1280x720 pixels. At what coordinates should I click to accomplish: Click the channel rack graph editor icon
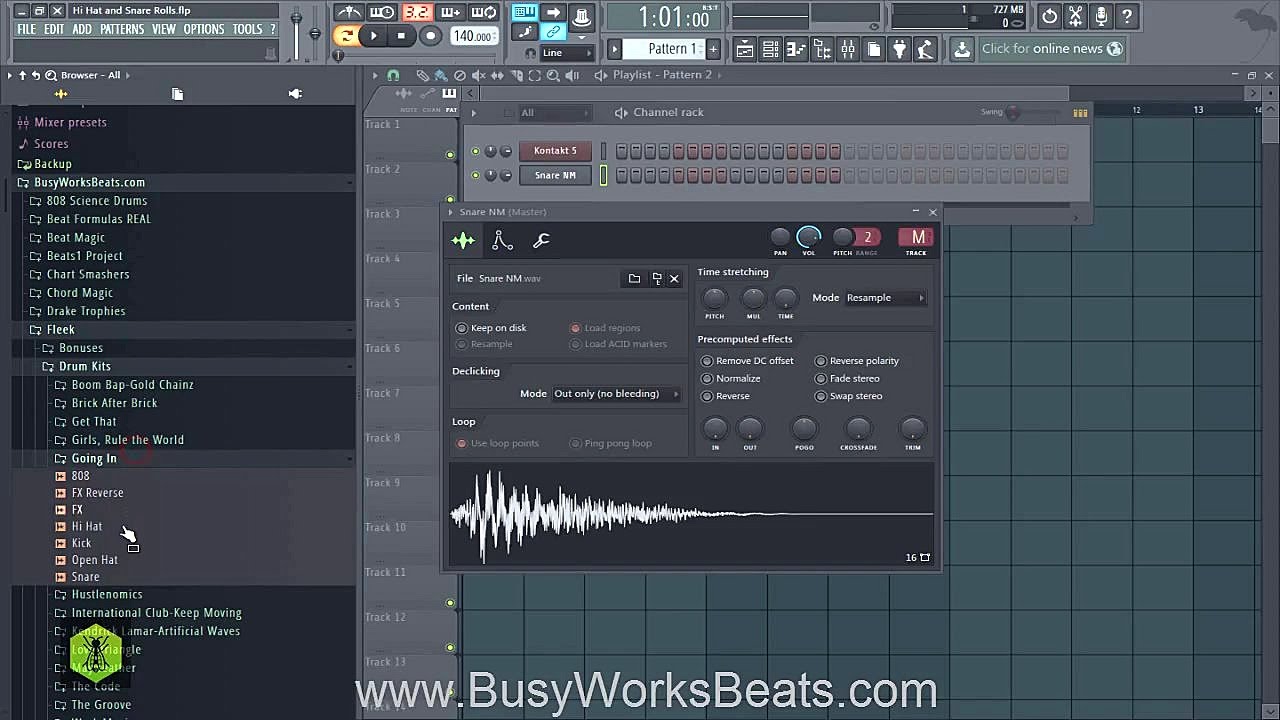(1080, 113)
